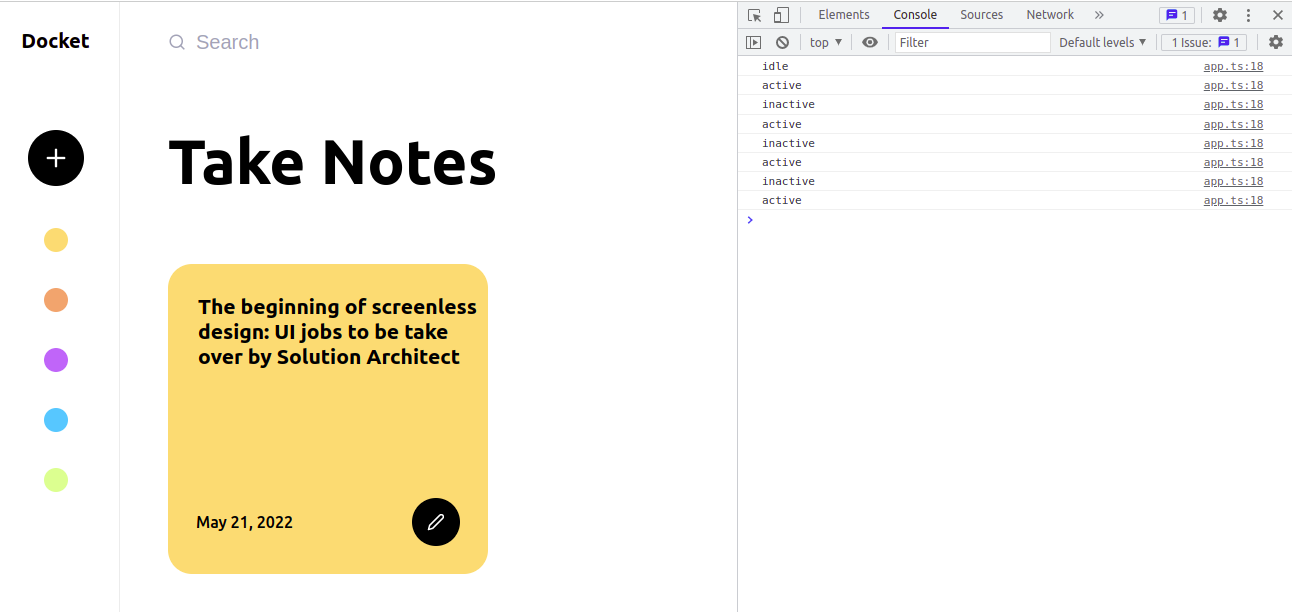Open the console sidebar panel icon

pyautogui.click(x=754, y=42)
